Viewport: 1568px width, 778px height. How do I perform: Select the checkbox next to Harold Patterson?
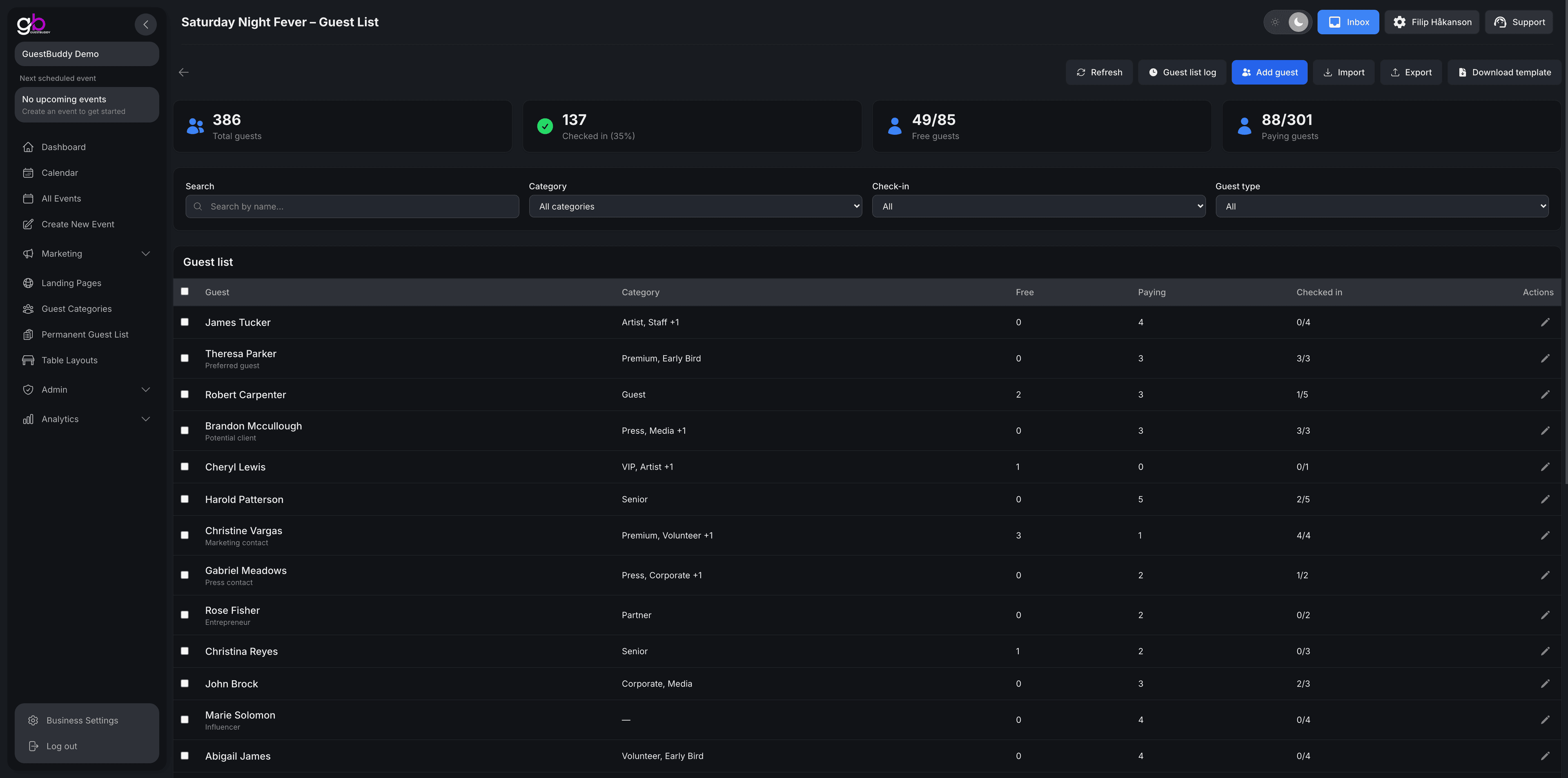[x=185, y=499]
